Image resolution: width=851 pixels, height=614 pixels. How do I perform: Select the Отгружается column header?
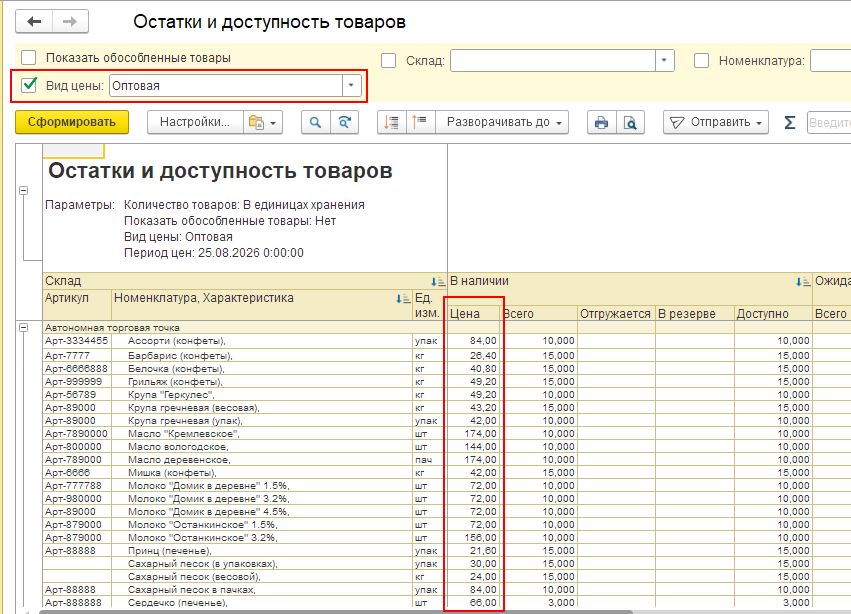tap(617, 313)
